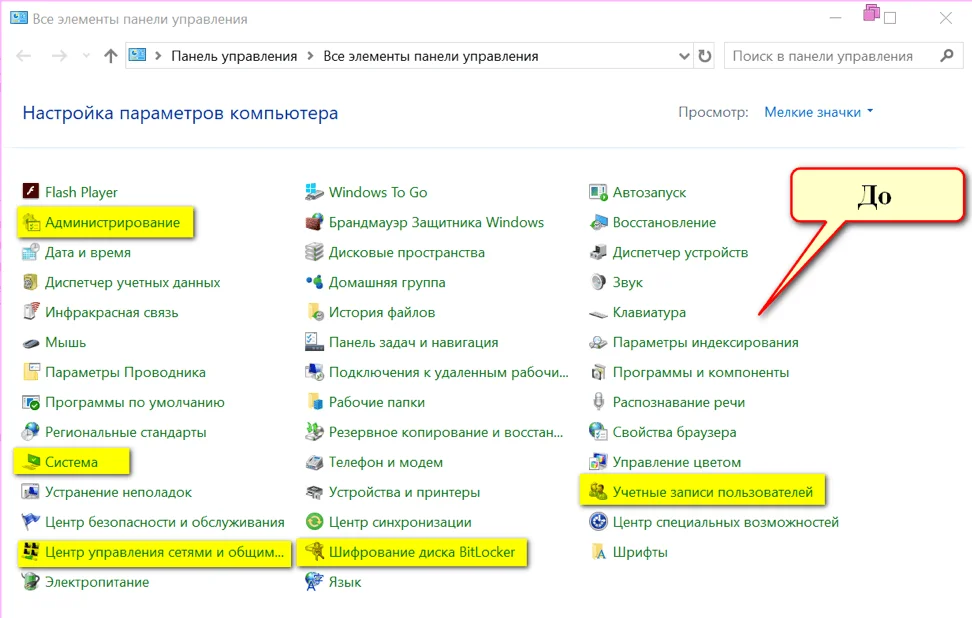Open the Учетные записи пользователей link
Viewport: 972px width, 618px height.
(x=713, y=492)
